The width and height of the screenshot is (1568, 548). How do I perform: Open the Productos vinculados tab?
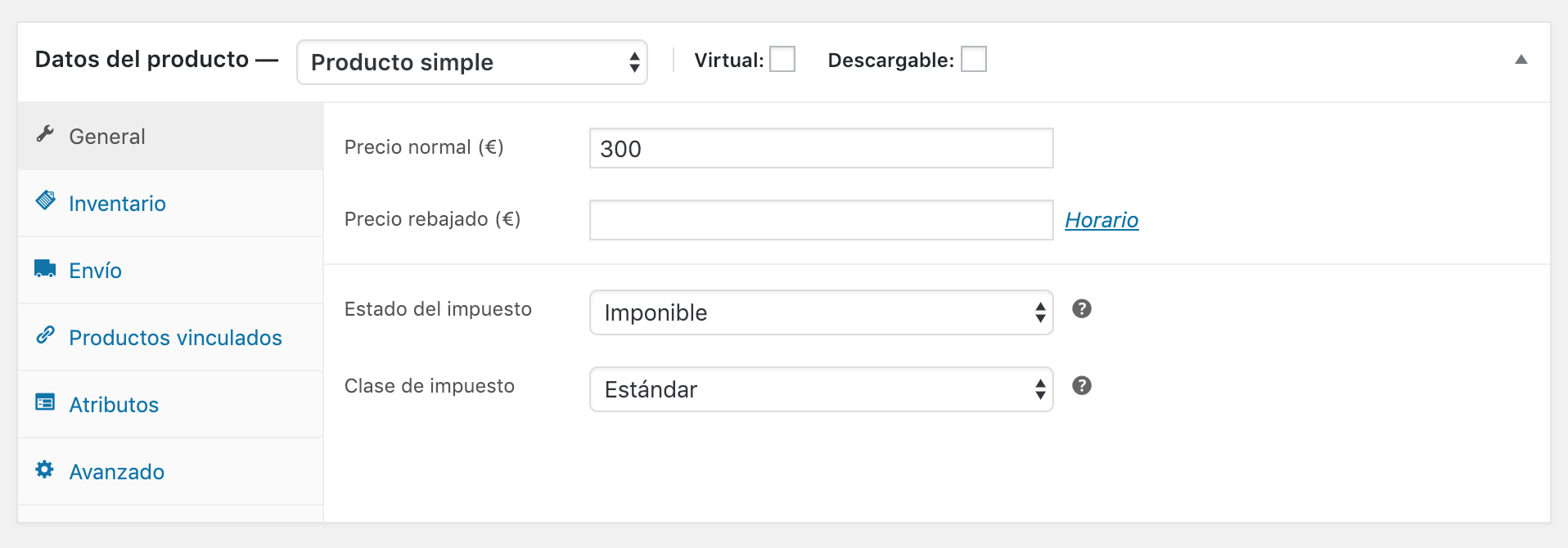pos(175,338)
